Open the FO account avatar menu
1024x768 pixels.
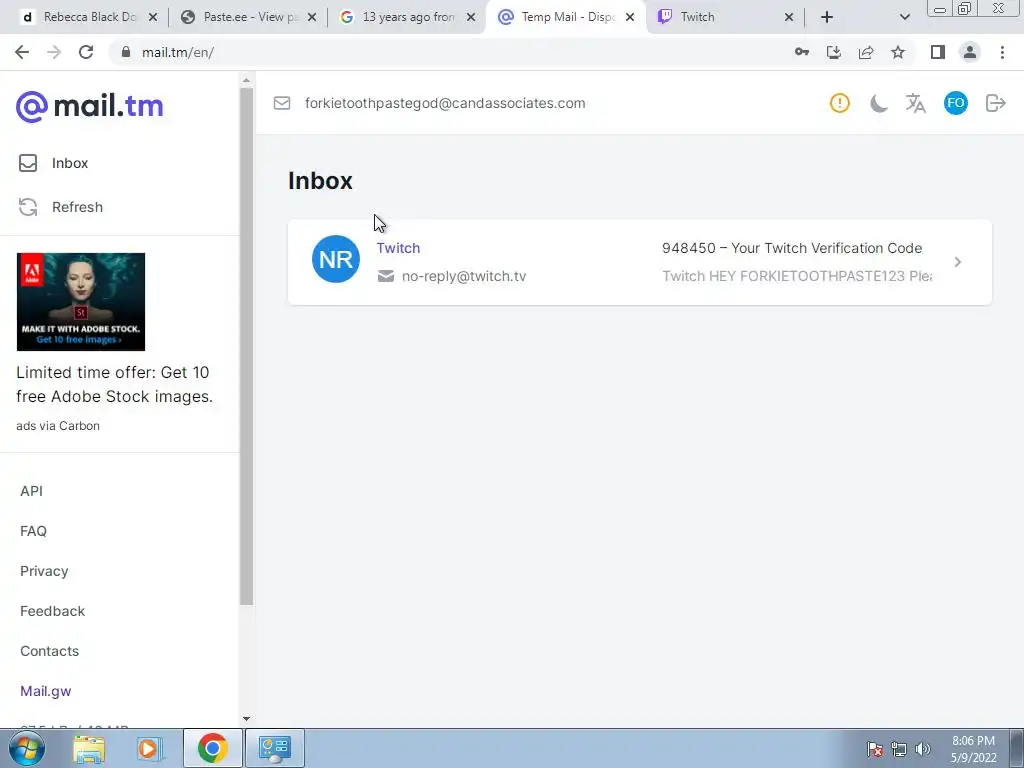(955, 103)
